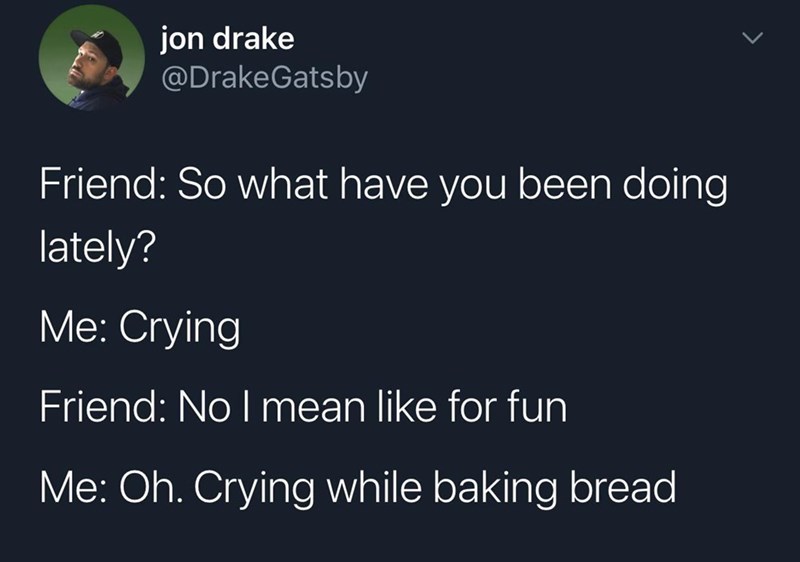Click the word been in the first line
The height and width of the screenshot is (562, 800).
coord(565,184)
